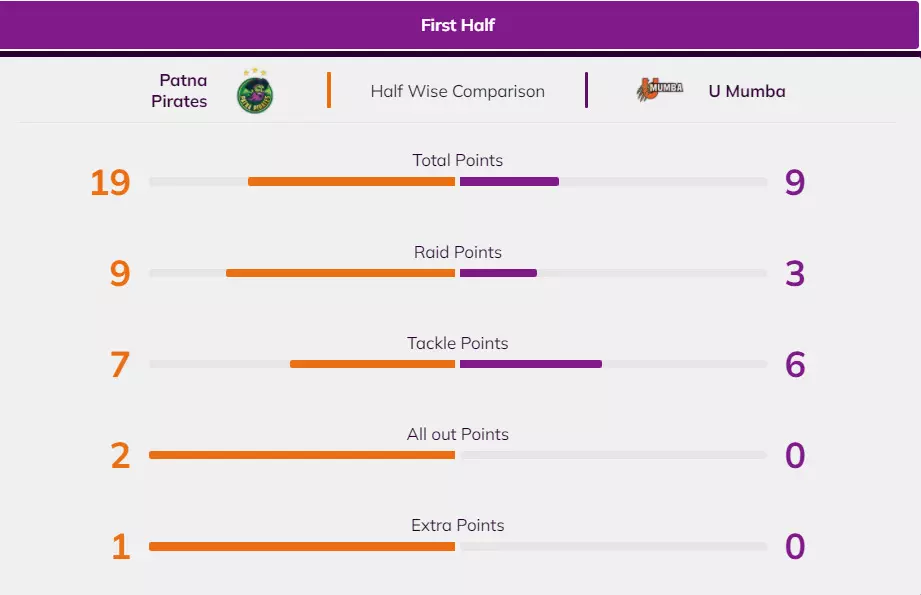Click the orange Extra Points bar
This screenshot has width=921, height=595.
click(x=302, y=546)
